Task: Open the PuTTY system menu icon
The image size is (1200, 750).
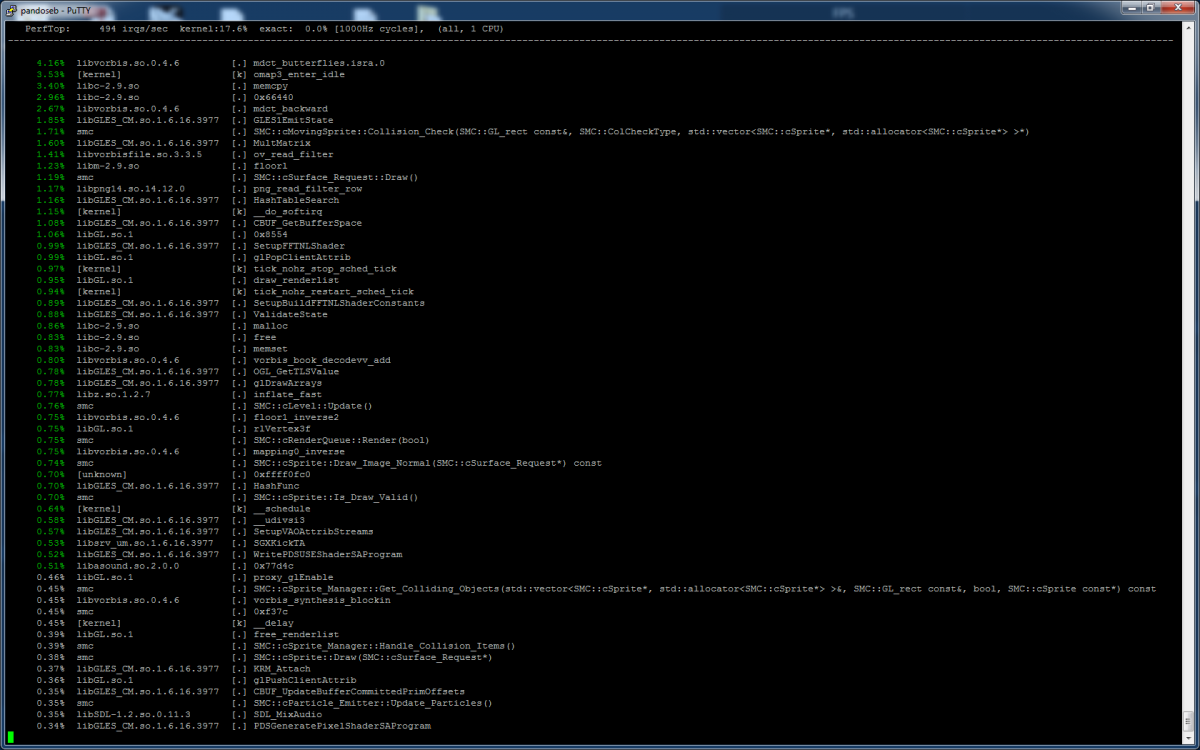Action: click(x=10, y=8)
